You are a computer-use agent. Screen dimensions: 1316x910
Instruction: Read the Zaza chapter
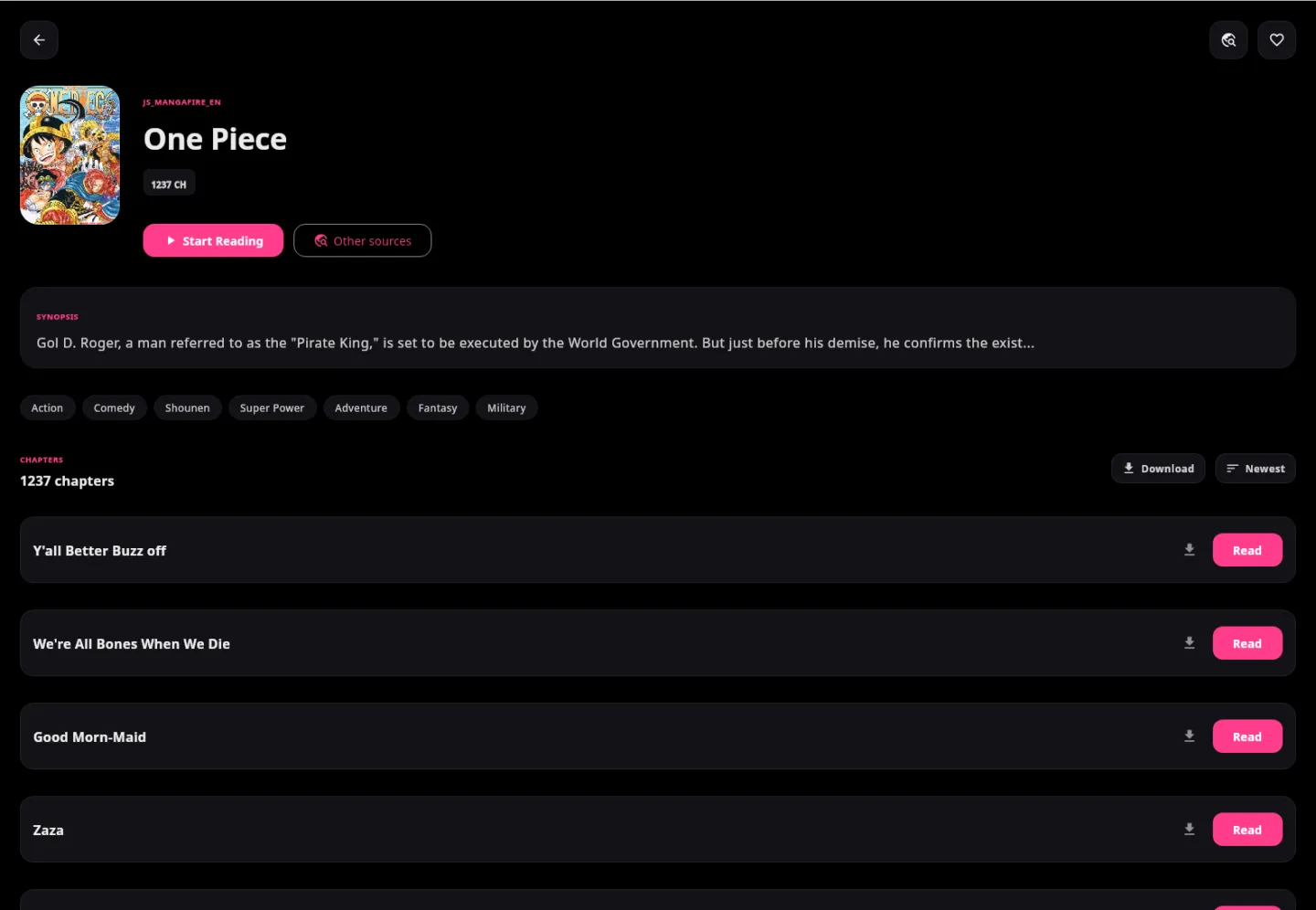[1247, 830]
